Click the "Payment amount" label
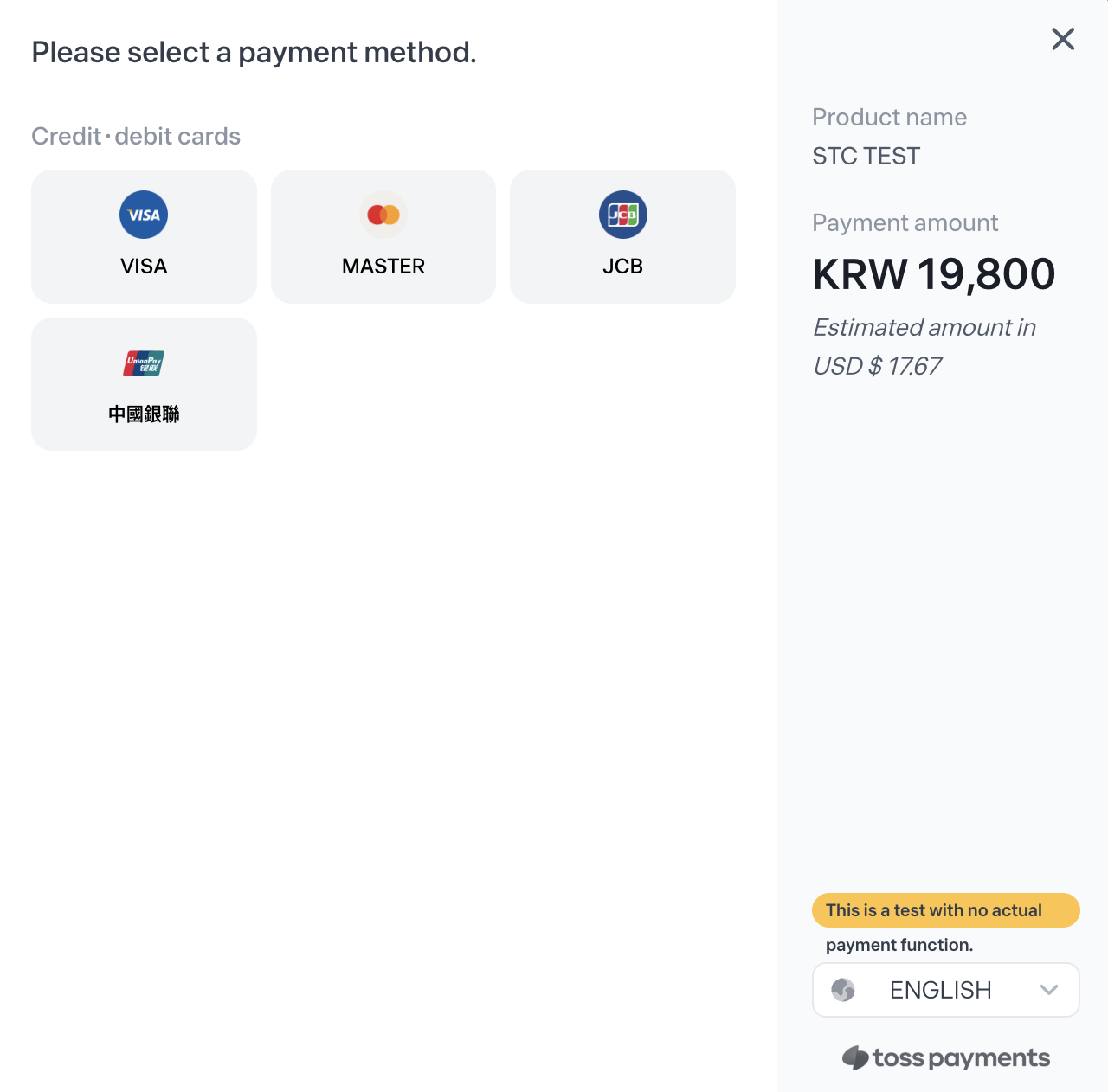Image resolution: width=1108 pixels, height=1092 pixels. click(x=905, y=223)
